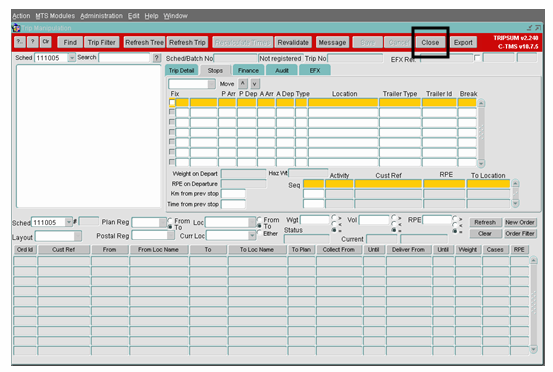Click the Refresh Trip button
Image resolution: width=553 pixels, height=372 pixels.
(187, 42)
